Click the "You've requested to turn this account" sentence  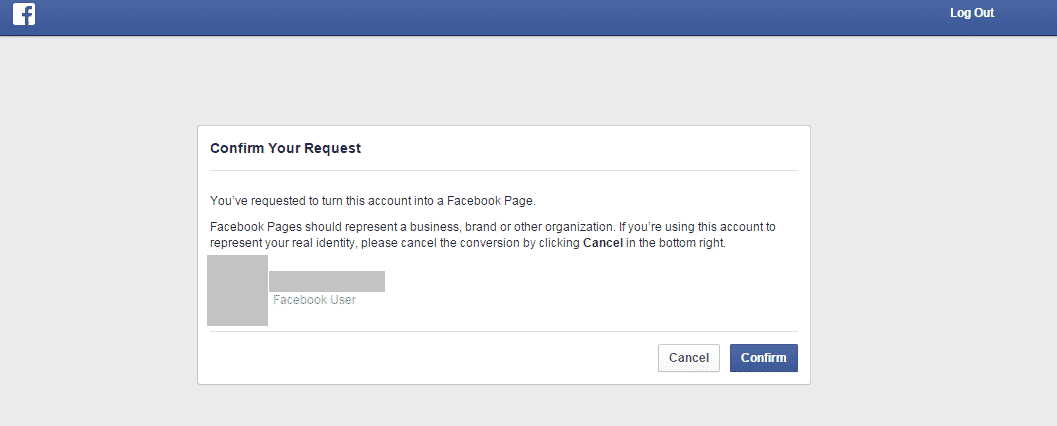[373, 201]
